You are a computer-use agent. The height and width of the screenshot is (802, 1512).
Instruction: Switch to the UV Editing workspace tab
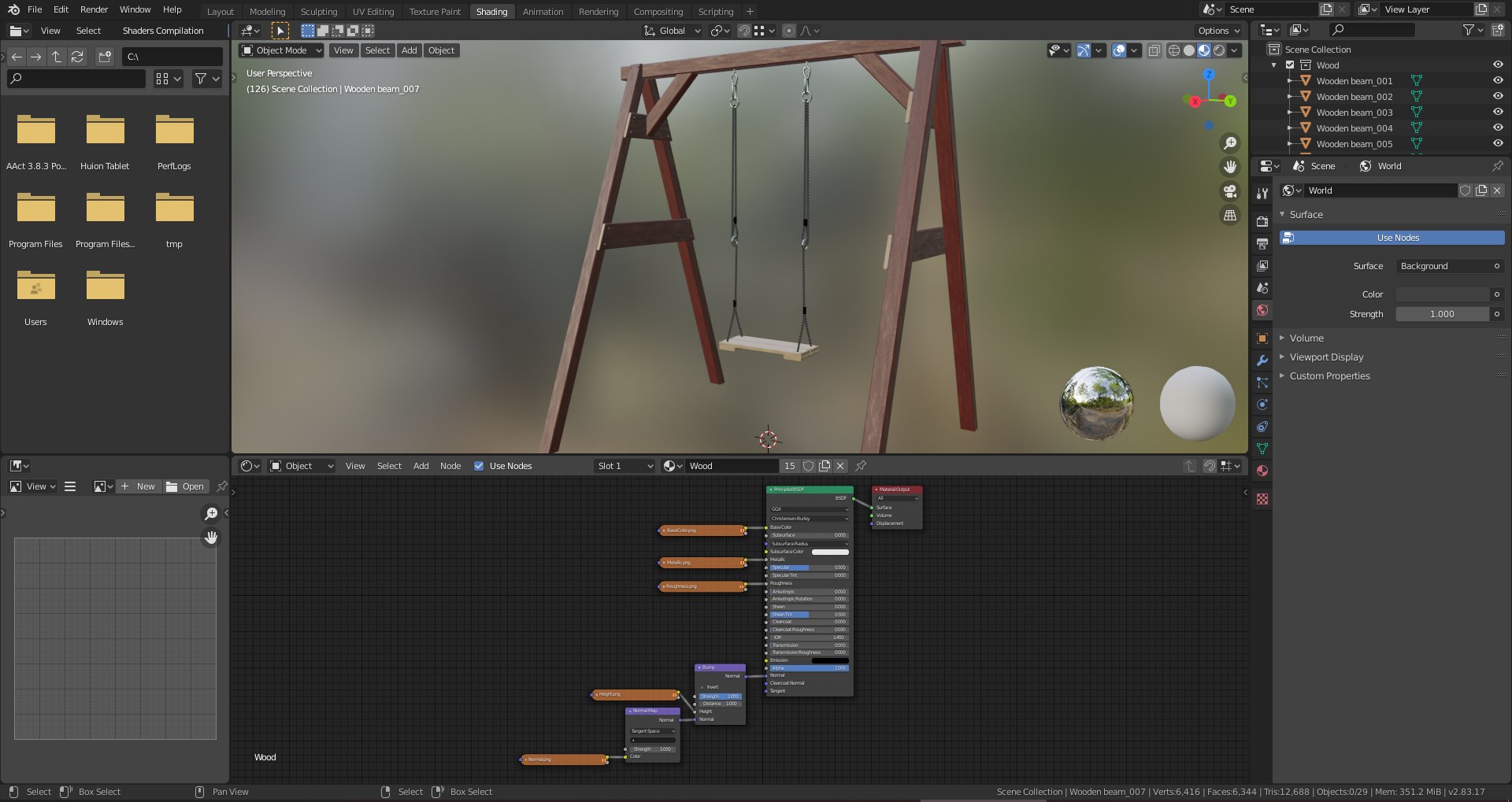(373, 12)
